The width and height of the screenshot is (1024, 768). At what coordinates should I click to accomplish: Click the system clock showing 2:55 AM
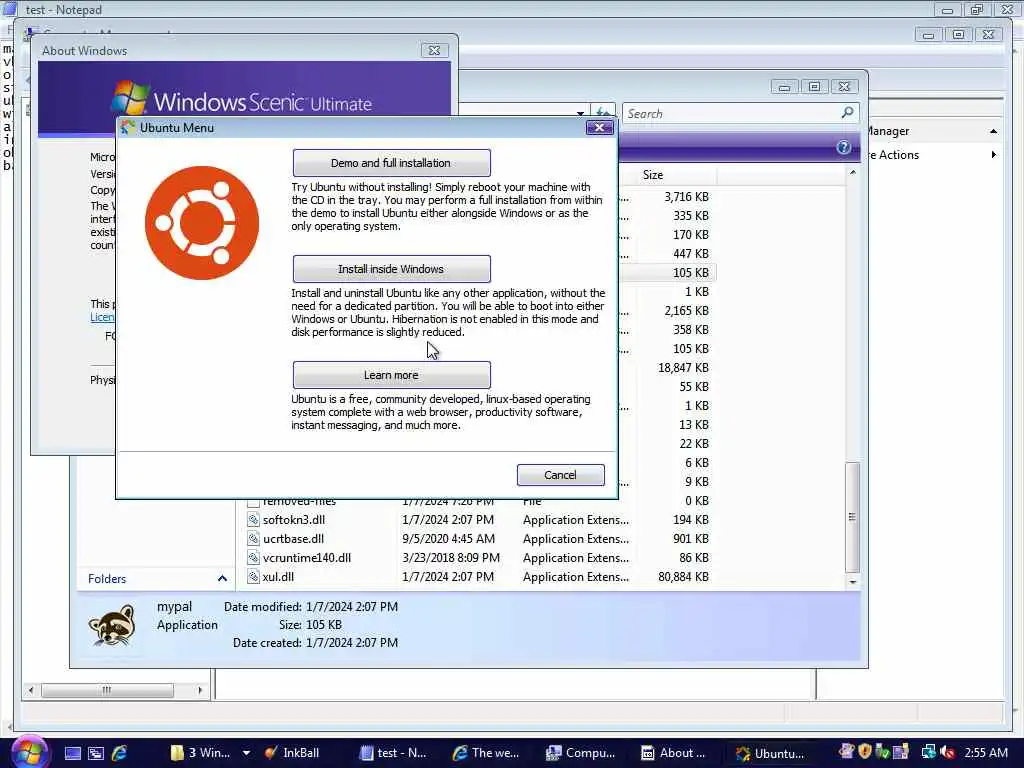[x=985, y=753]
